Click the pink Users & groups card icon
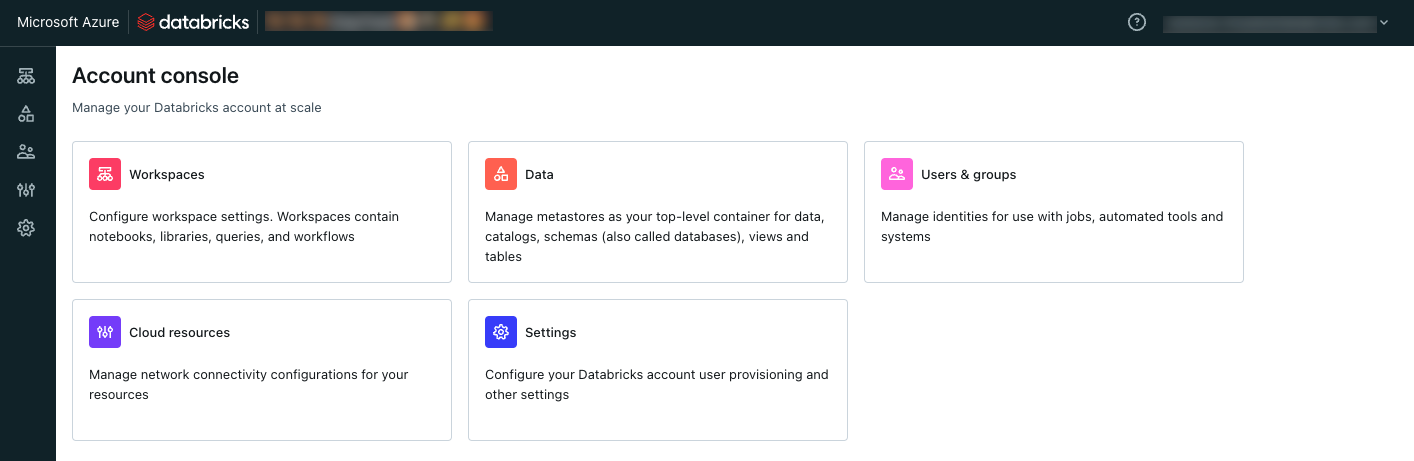The width and height of the screenshot is (1414, 461). coord(897,174)
